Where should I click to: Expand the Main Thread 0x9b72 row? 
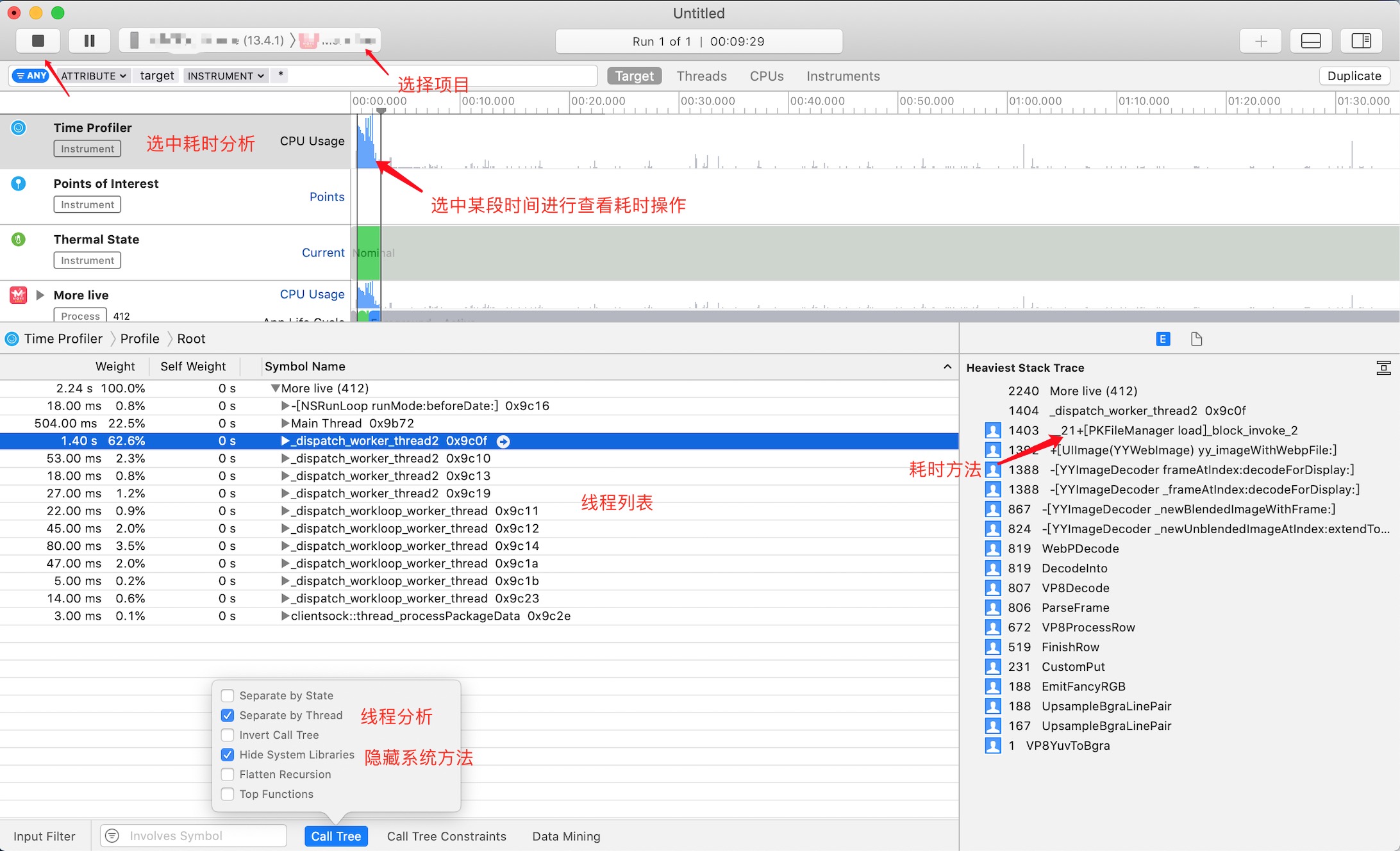click(x=285, y=424)
